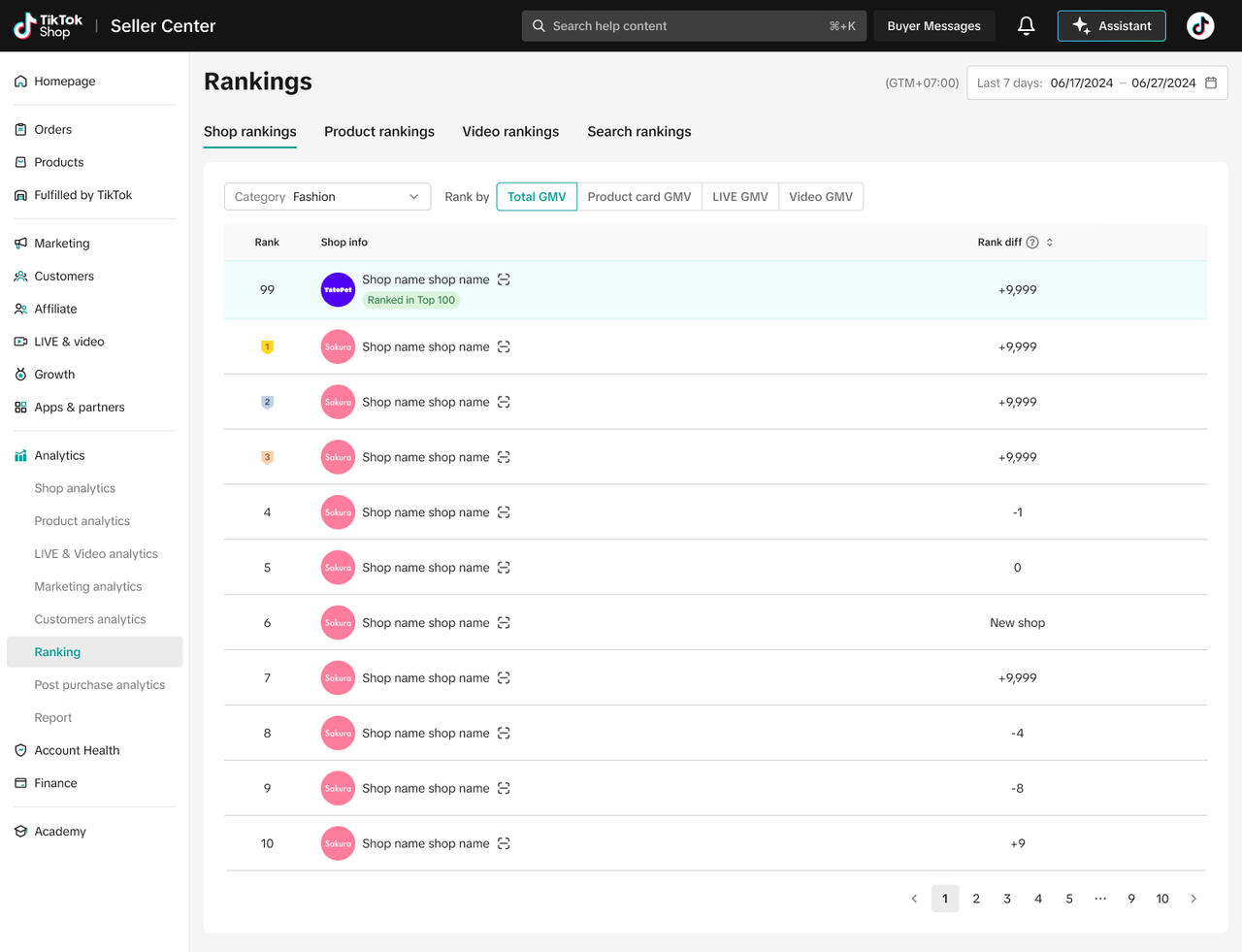Sort by Rank diff arrows
Image resolution: width=1242 pixels, height=952 pixels.
1050,243
